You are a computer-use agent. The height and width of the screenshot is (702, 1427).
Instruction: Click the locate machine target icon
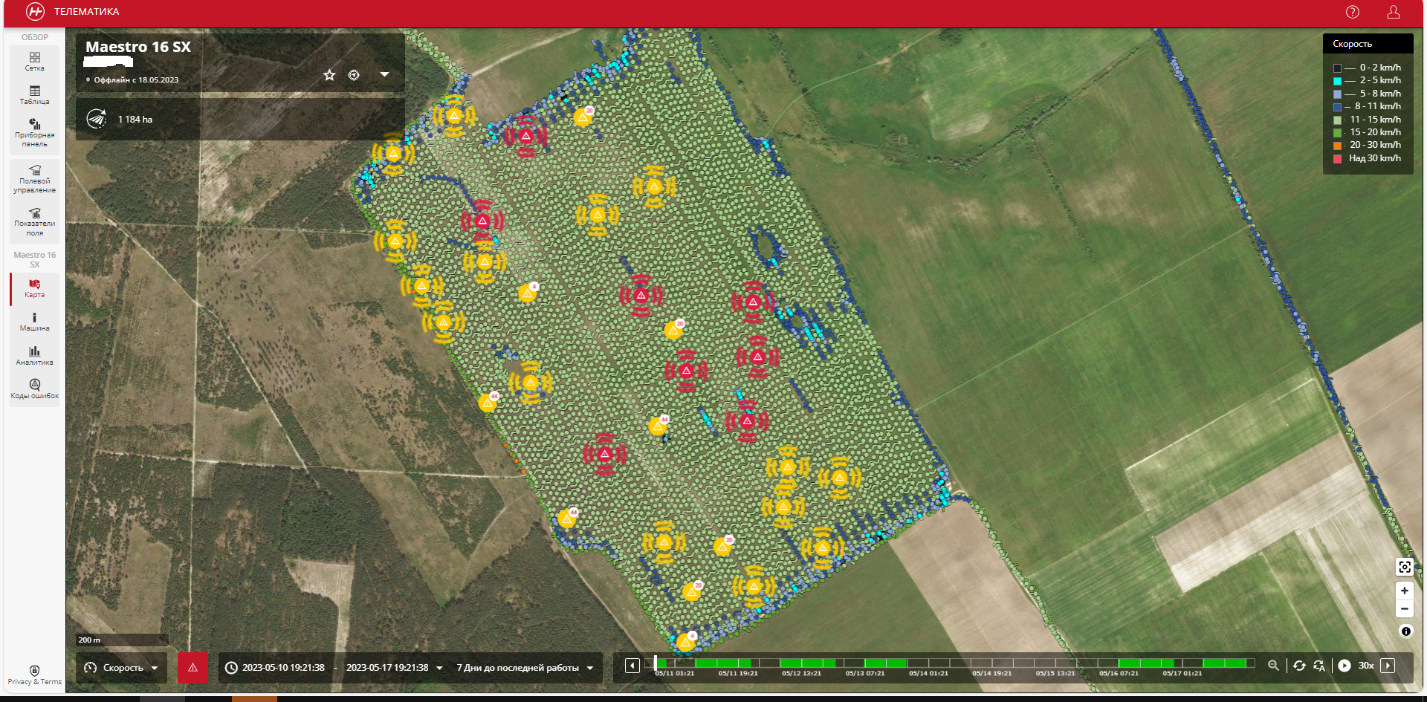pyautogui.click(x=354, y=75)
